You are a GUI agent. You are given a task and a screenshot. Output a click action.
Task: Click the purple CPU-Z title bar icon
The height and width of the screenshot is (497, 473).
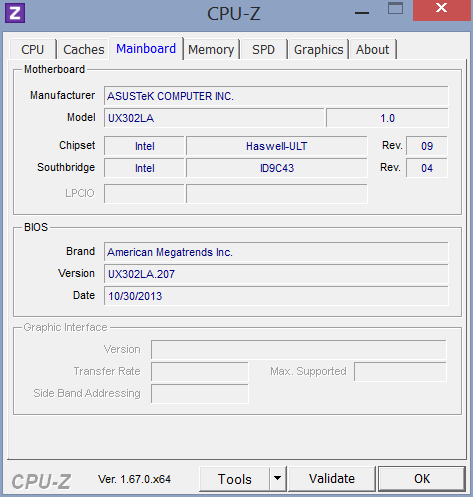pos(15,13)
